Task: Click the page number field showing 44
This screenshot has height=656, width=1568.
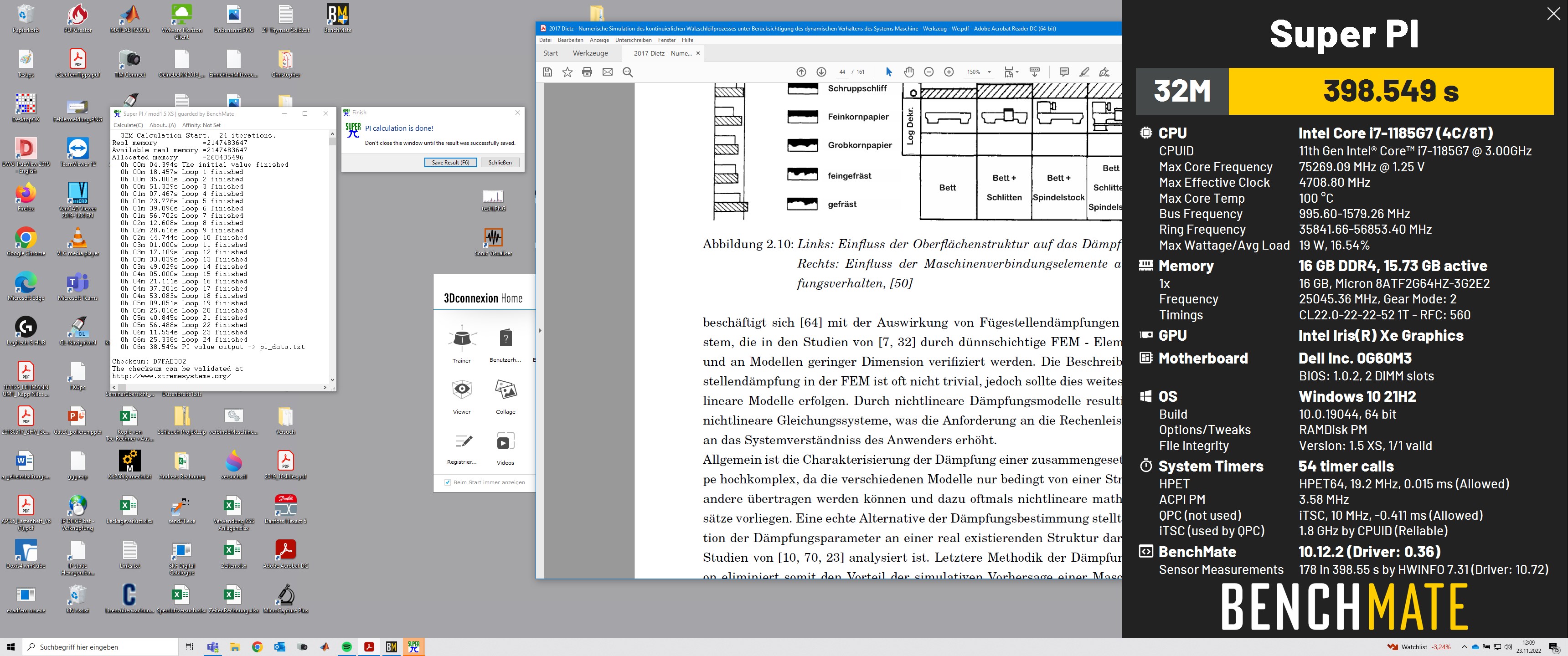Action: point(841,72)
